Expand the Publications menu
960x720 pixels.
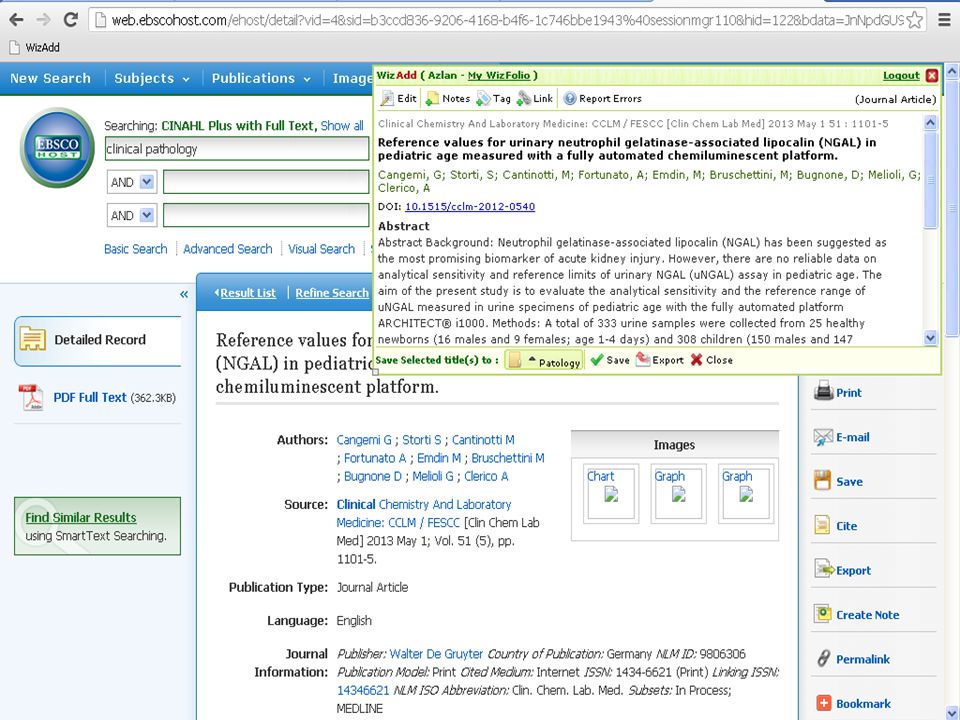click(x=261, y=78)
